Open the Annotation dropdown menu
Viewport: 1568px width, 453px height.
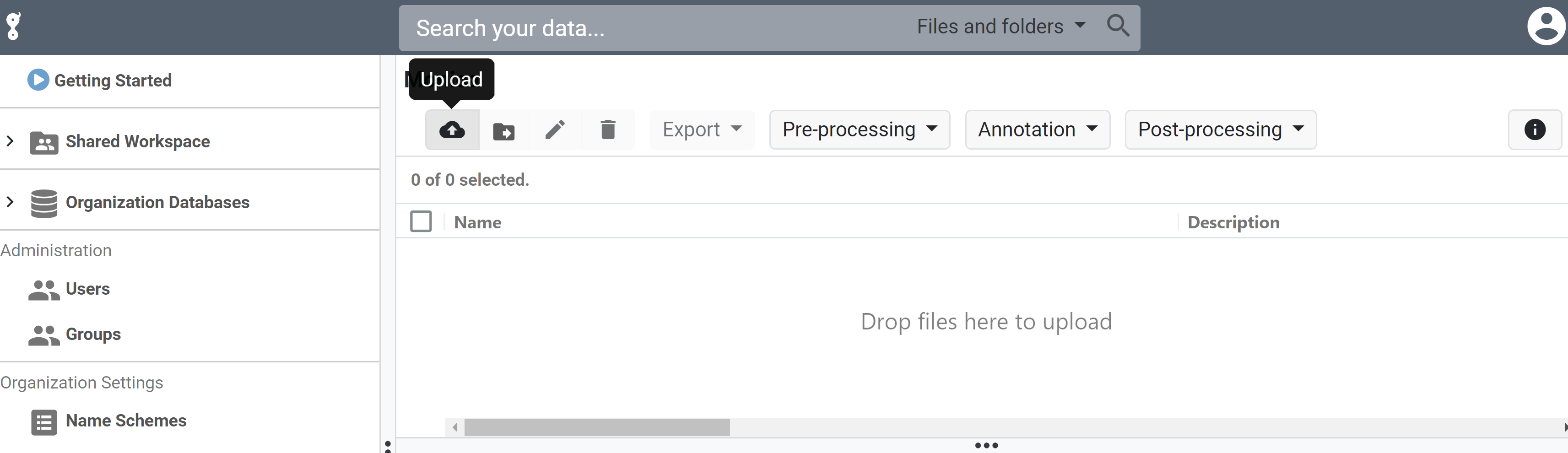tap(1037, 129)
